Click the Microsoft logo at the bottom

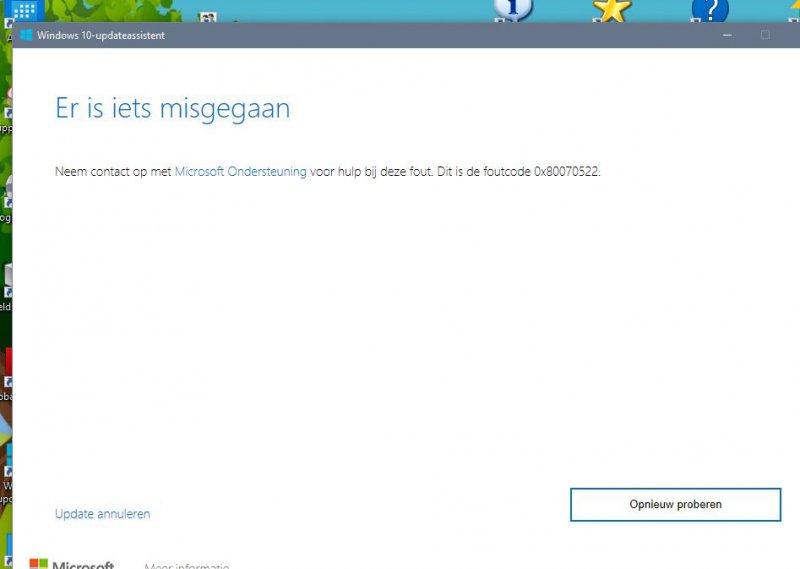coord(72,564)
